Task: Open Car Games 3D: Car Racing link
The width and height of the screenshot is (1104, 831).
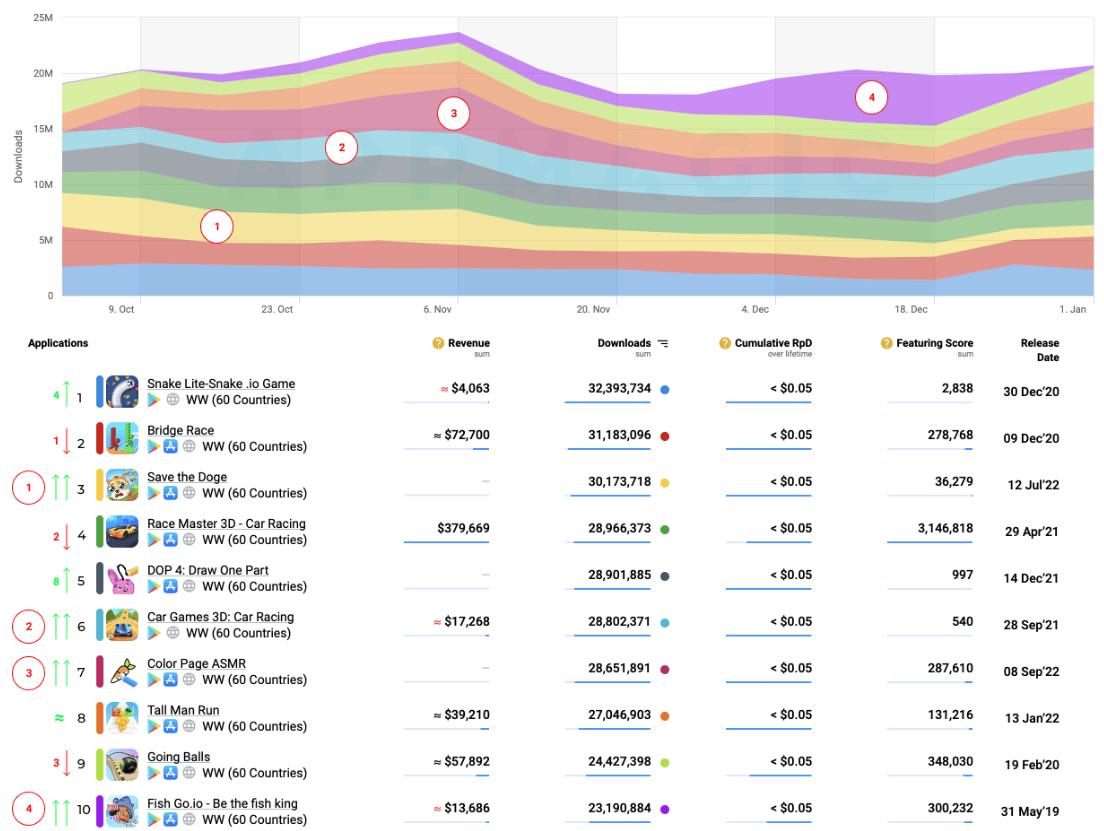Action: [x=220, y=617]
